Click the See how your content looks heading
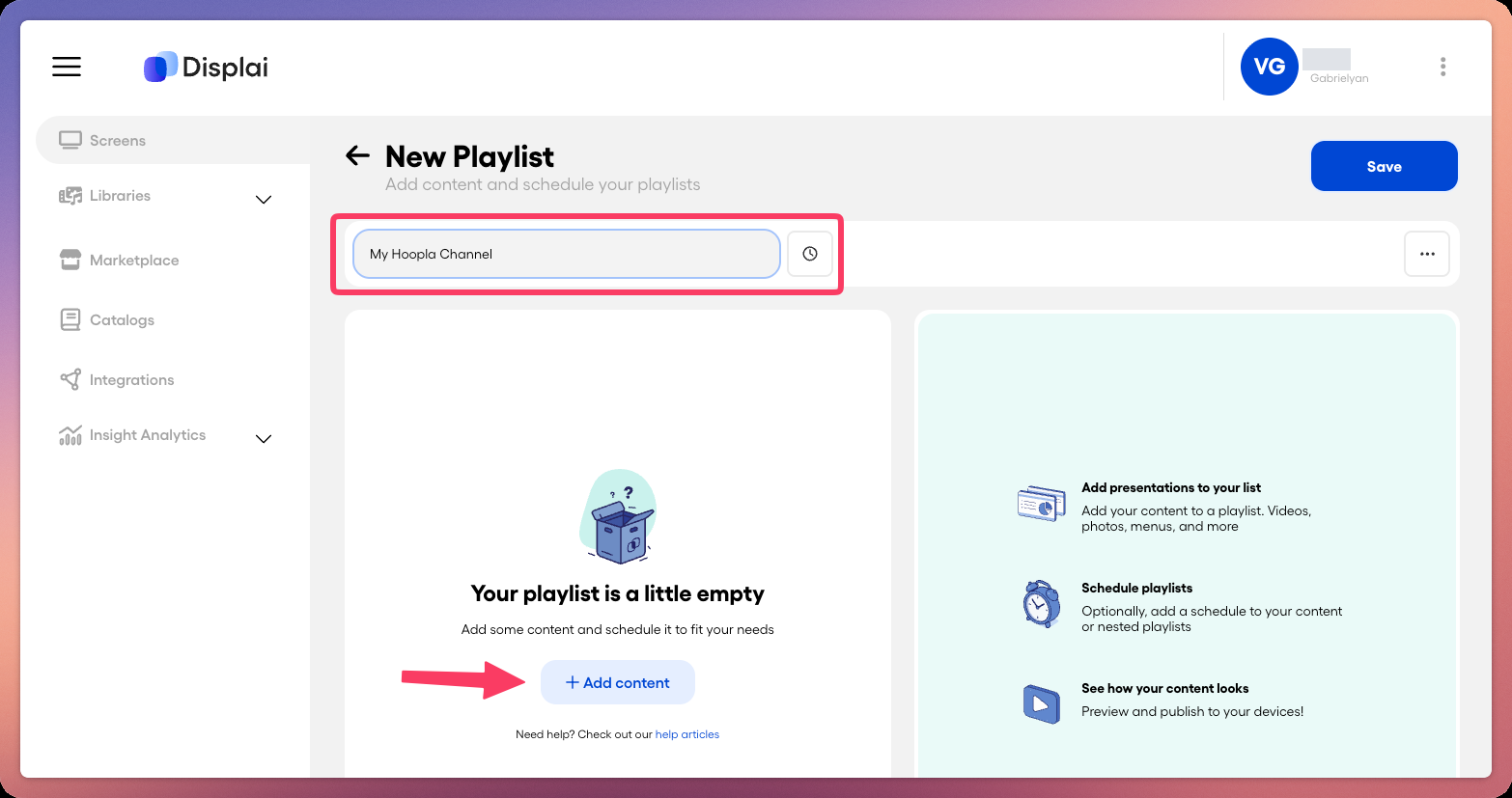1512x798 pixels. tap(1164, 688)
